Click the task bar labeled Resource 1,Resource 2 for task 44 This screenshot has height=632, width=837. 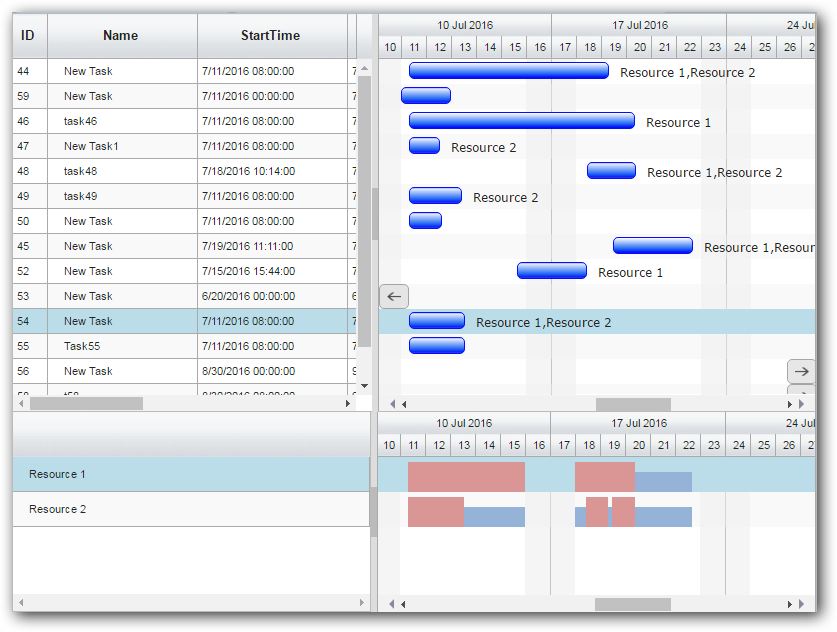[x=508, y=71]
